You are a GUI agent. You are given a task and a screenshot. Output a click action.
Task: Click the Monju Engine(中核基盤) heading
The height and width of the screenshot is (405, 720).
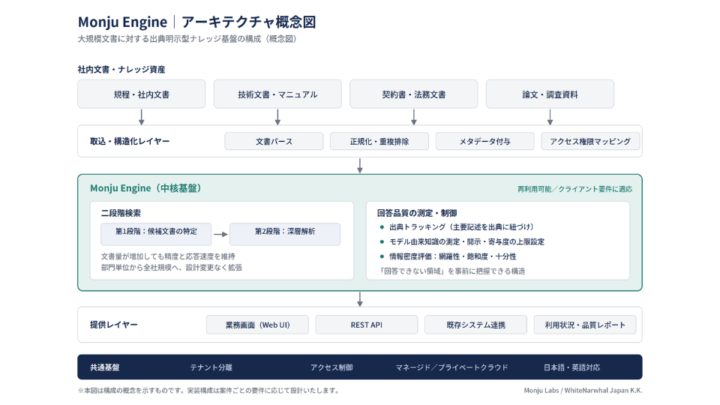pos(146,188)
